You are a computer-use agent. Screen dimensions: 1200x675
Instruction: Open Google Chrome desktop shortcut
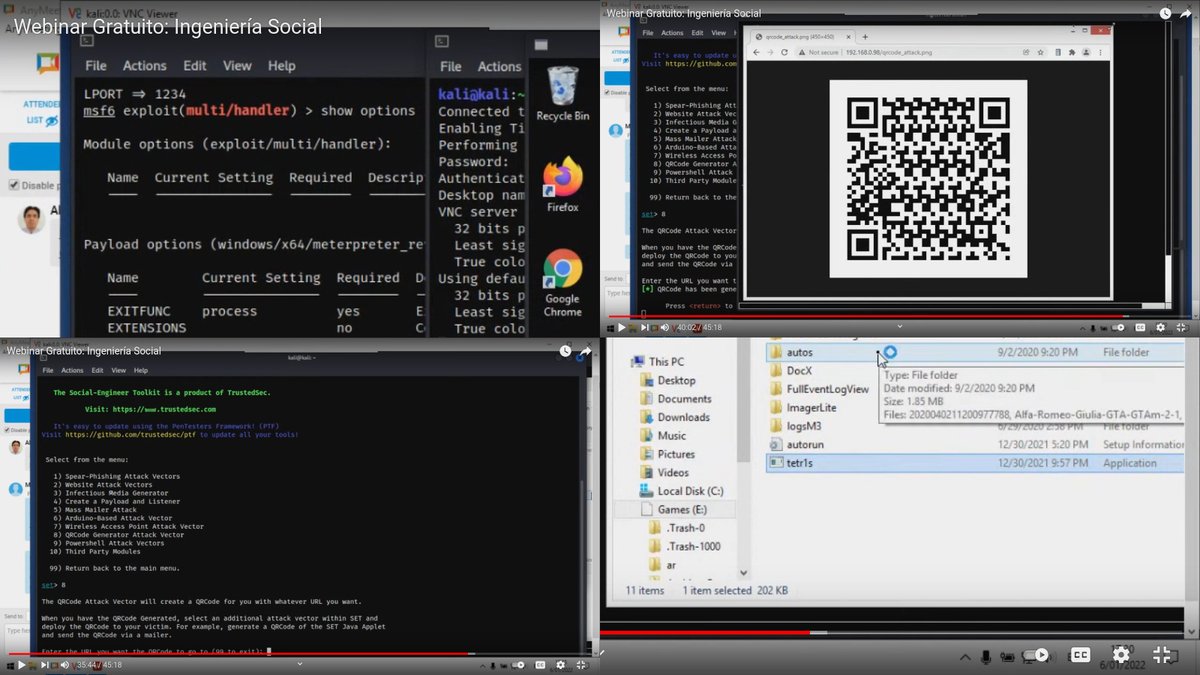[562, 283]
